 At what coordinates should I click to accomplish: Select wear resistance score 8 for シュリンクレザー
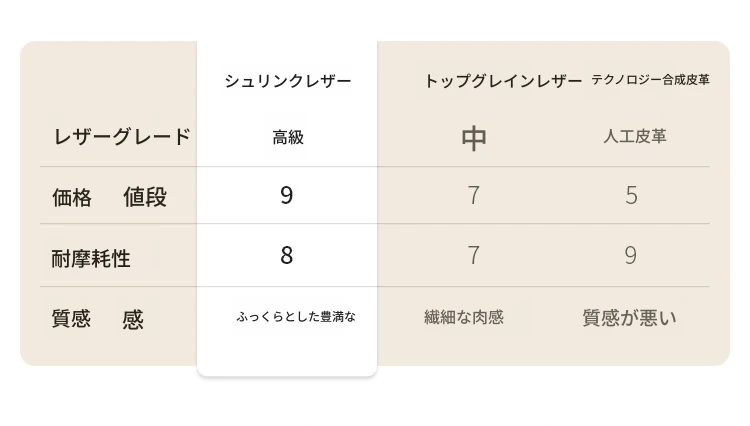click(x=287, y=256)
